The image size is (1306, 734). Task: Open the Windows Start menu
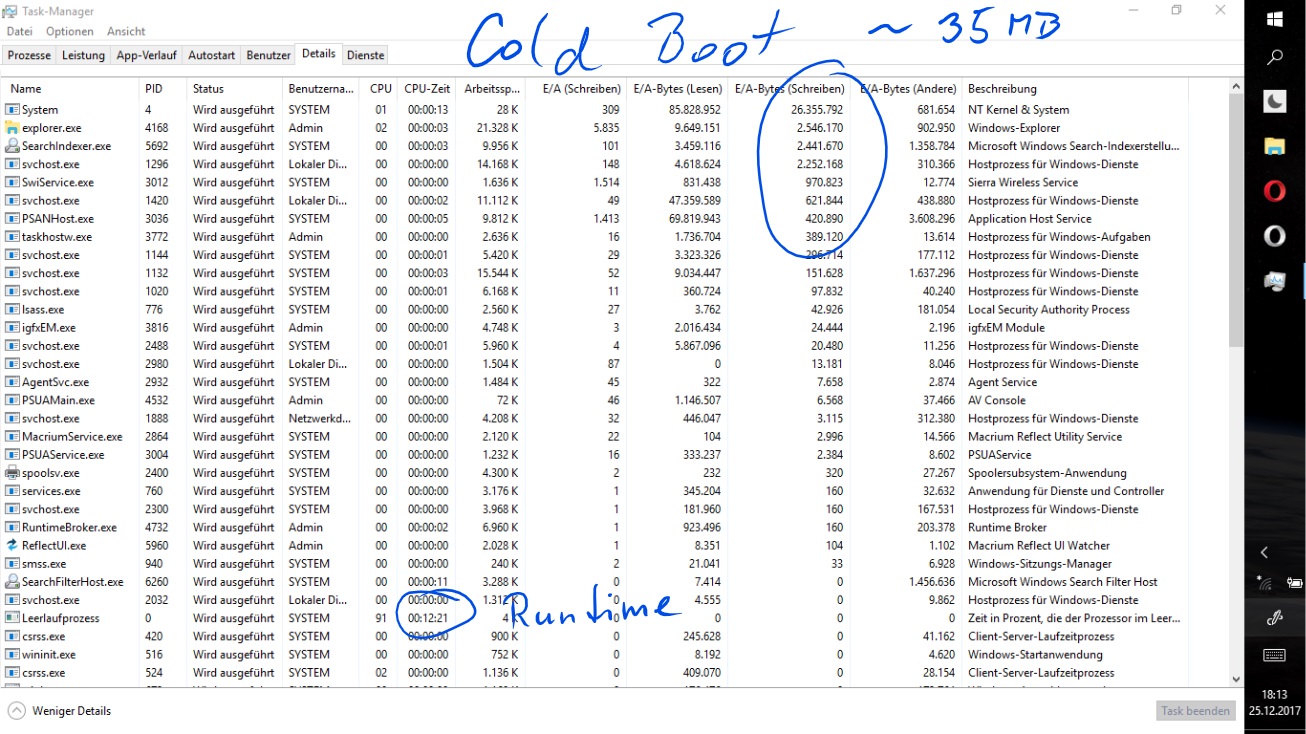(1275, 18)
